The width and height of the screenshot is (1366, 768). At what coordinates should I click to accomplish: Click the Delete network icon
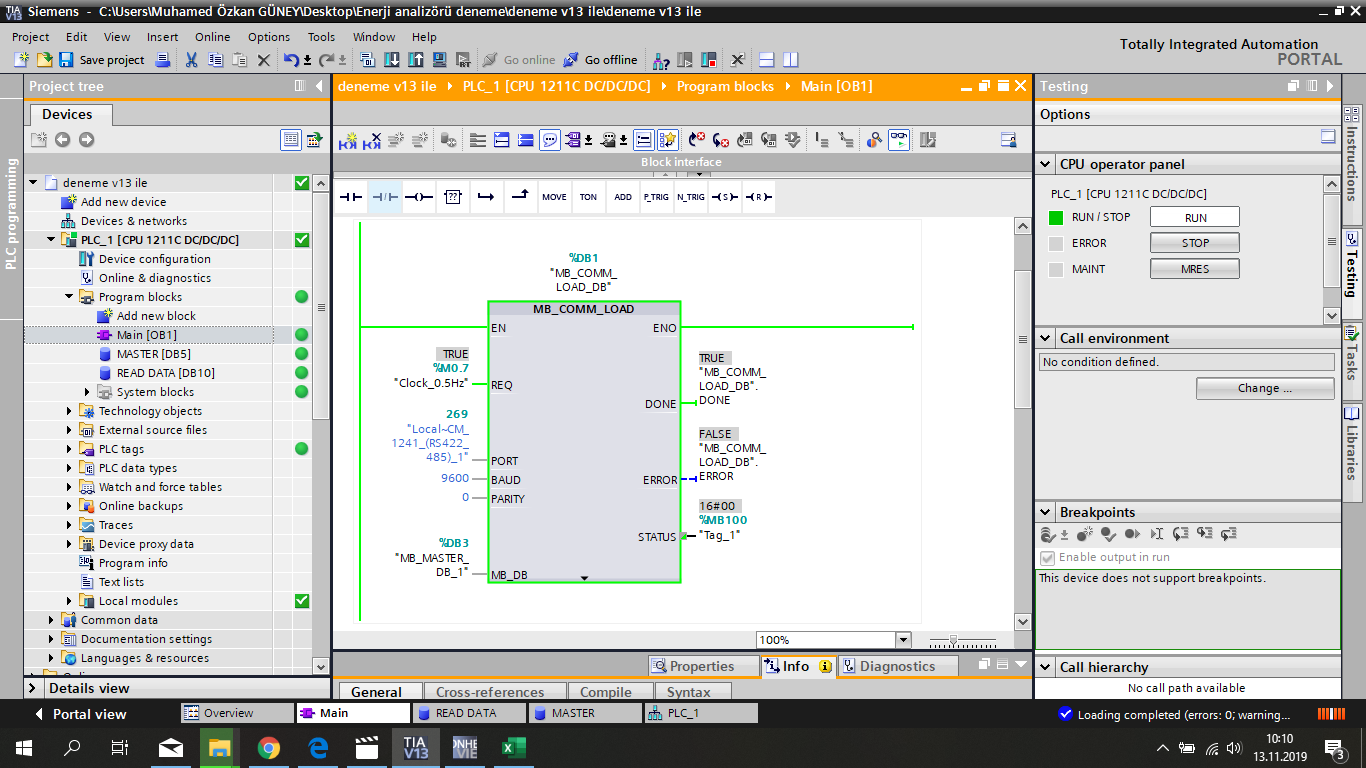pyautogui.click(x=371, y=140)
